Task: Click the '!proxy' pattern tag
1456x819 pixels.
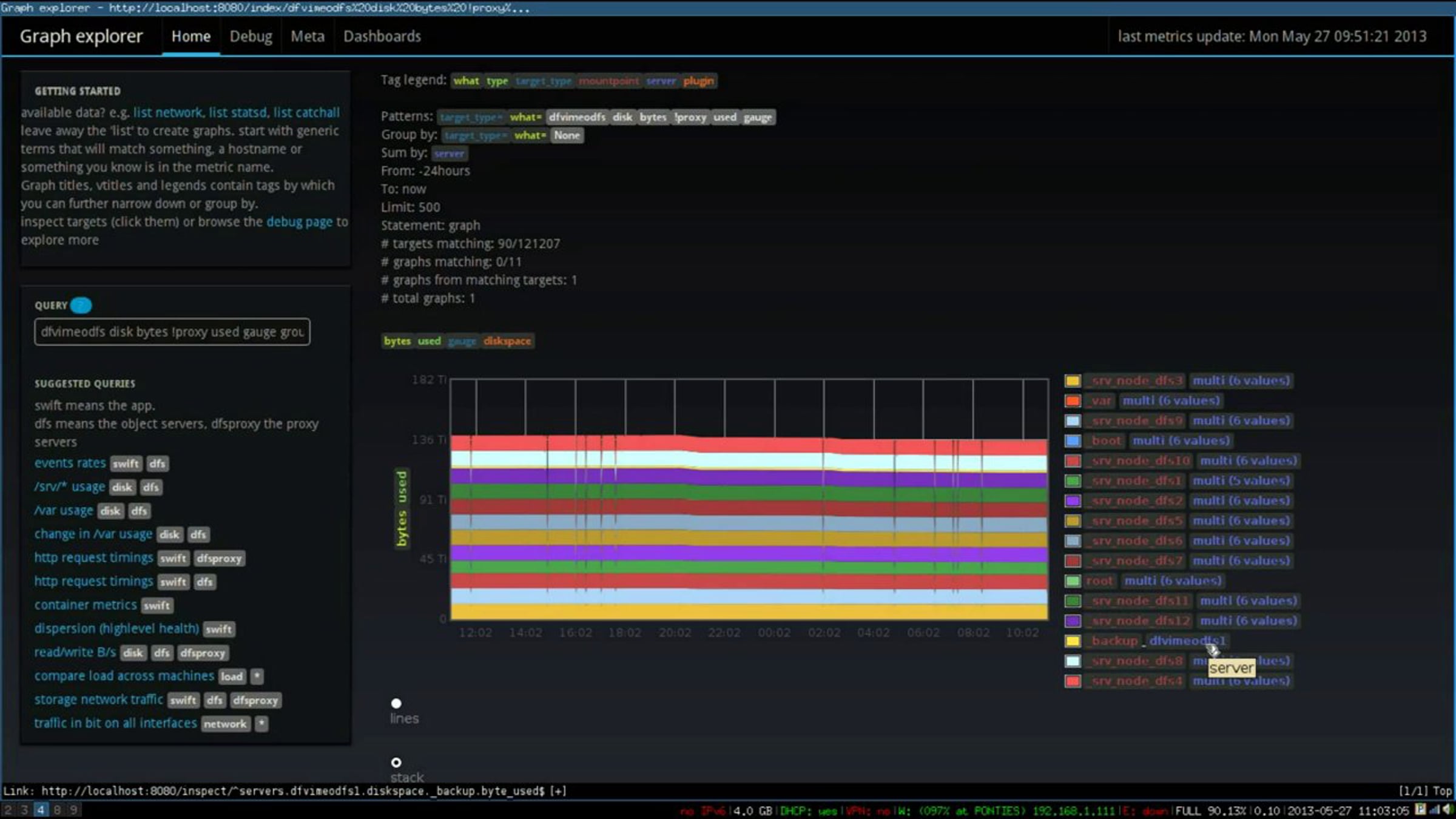Action: 690,117
